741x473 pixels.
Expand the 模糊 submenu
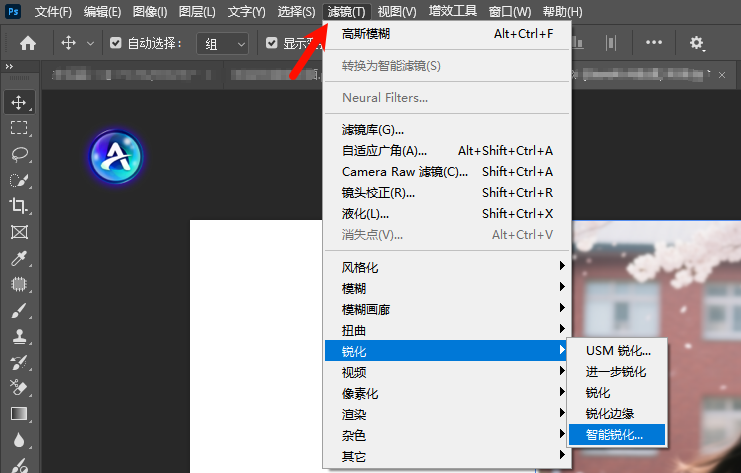point(447,288)
